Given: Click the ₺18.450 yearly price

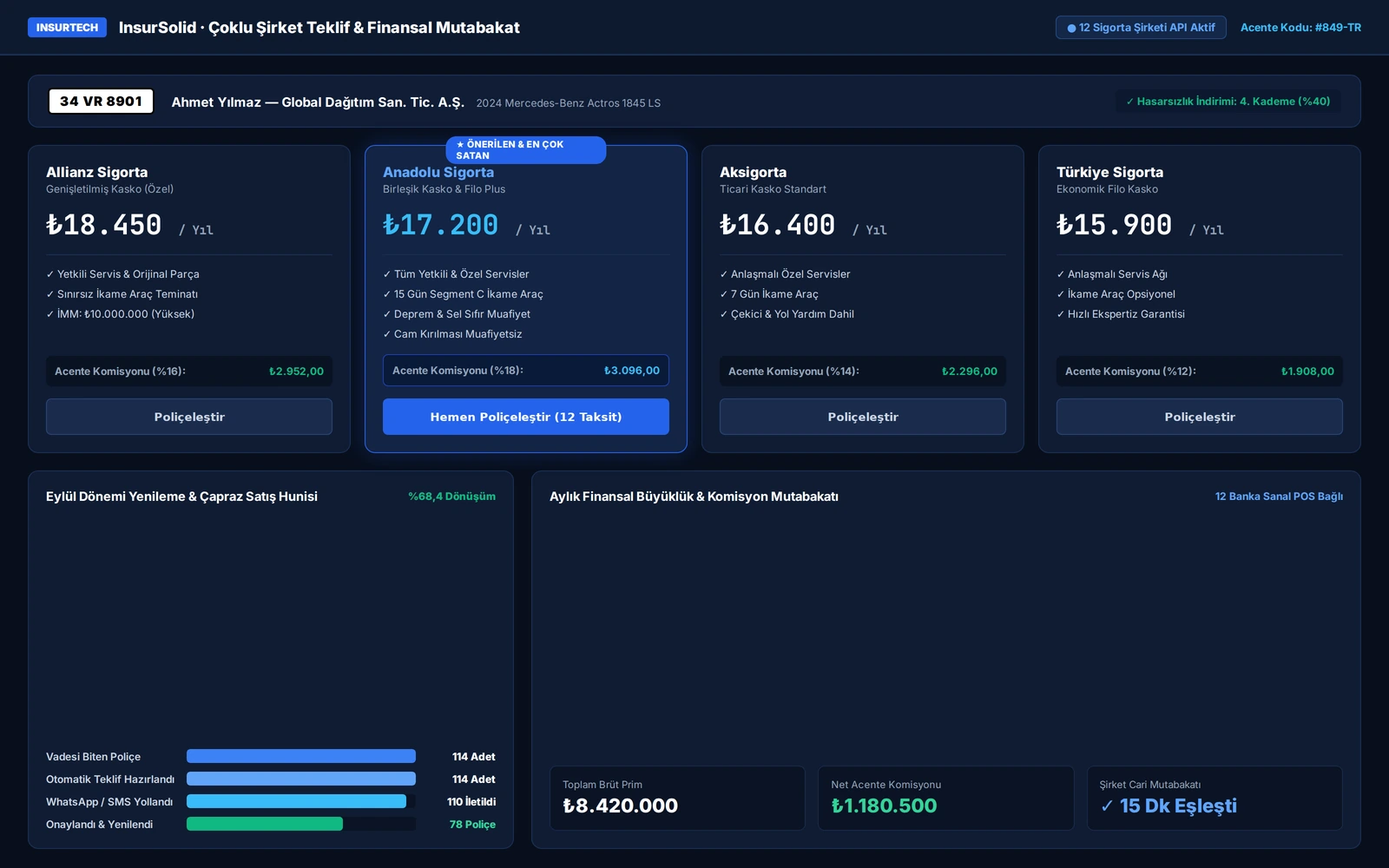Looking at the screenshot, I should tap(104, 225).
